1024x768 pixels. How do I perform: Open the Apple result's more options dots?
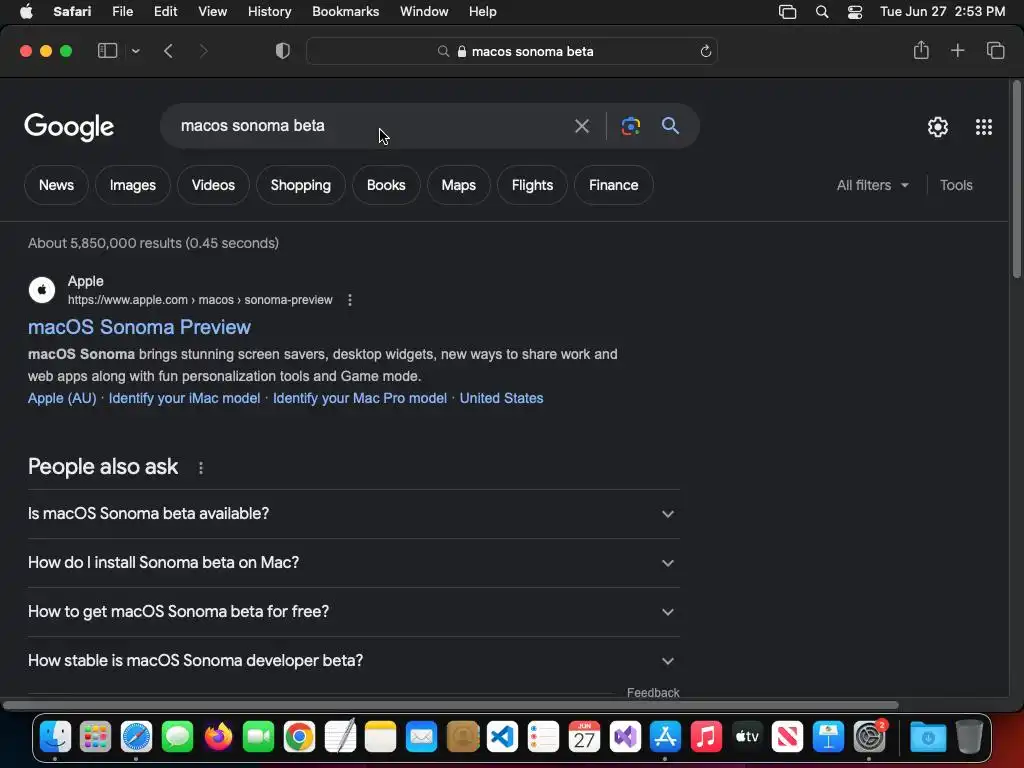(350, 300)
